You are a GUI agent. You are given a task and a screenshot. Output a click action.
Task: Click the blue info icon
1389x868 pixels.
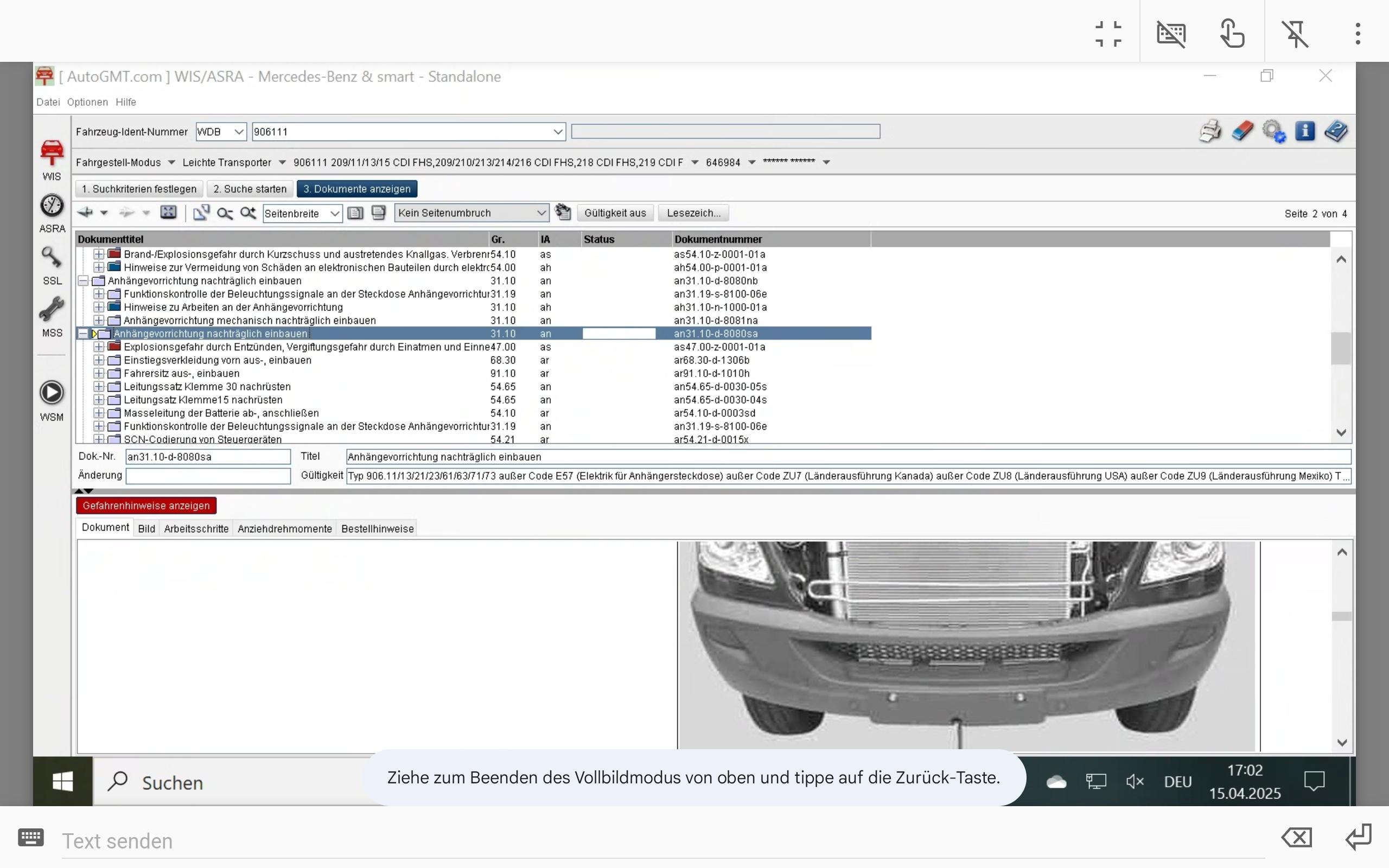coord(1304,131)
